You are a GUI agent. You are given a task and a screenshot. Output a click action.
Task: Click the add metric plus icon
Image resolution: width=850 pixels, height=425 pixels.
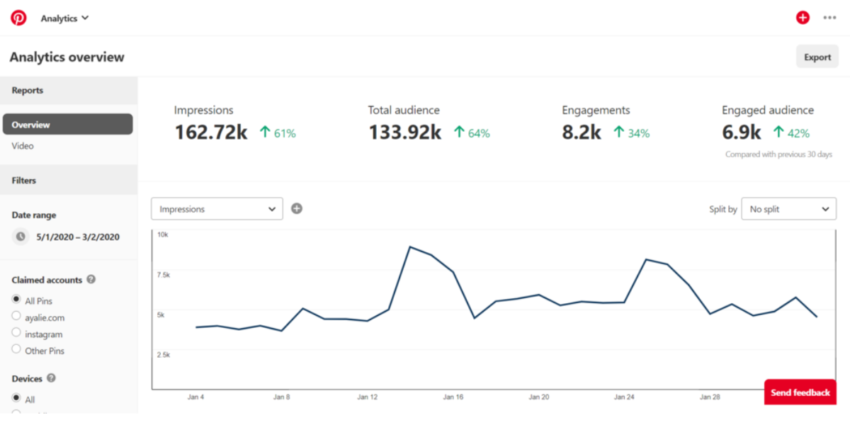(297, 209)
